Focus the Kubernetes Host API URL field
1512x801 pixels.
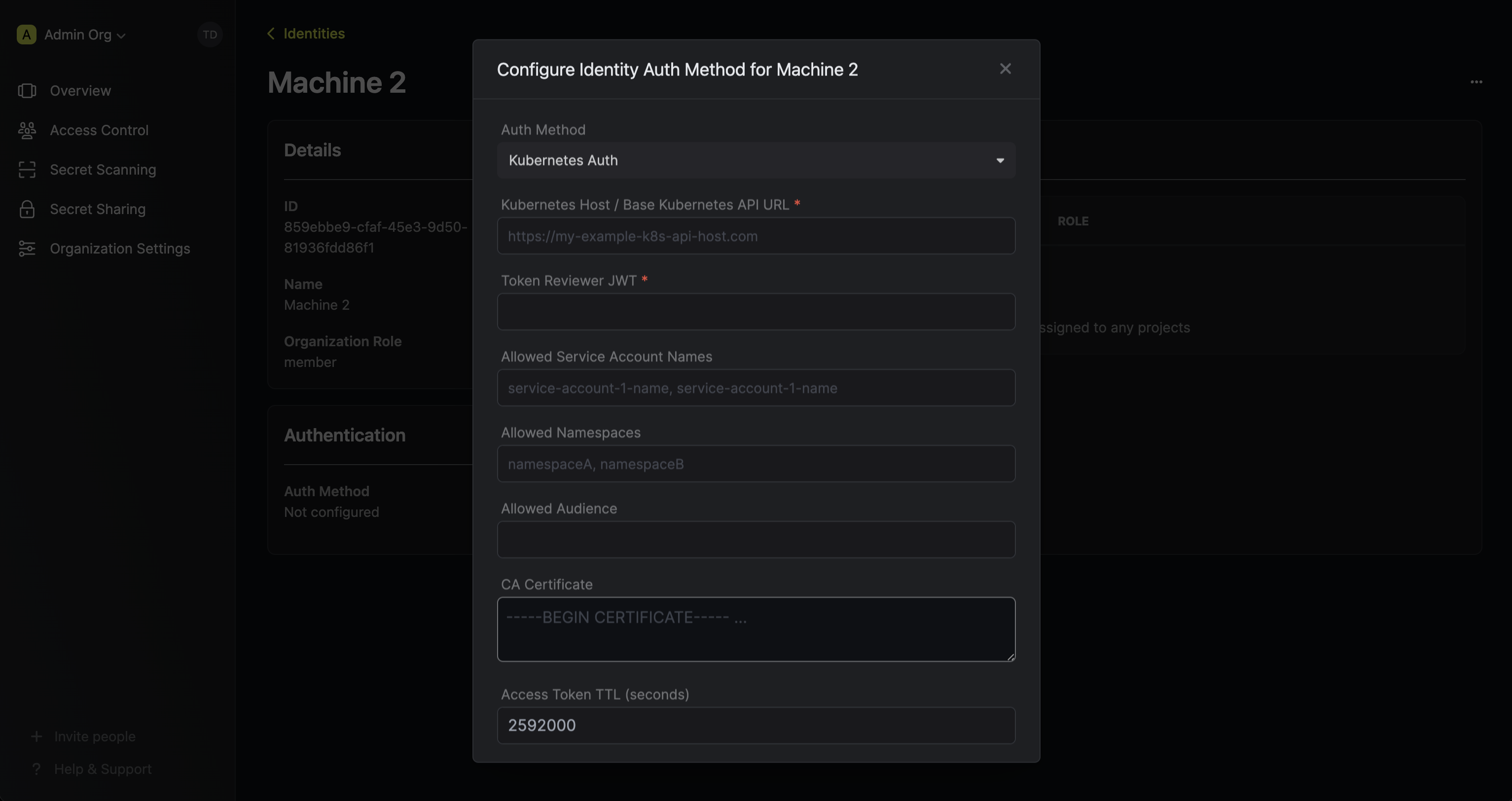point(756,236)
